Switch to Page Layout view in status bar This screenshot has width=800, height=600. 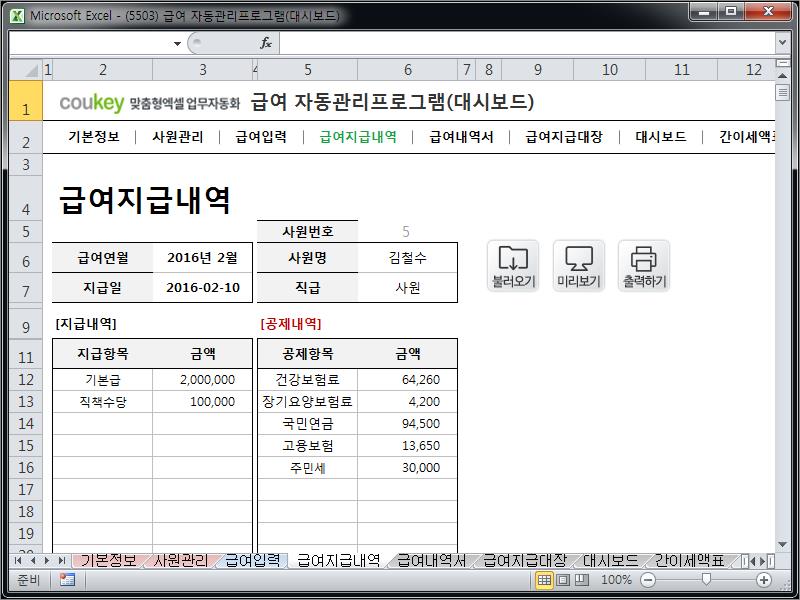click(x=563, y=580)
